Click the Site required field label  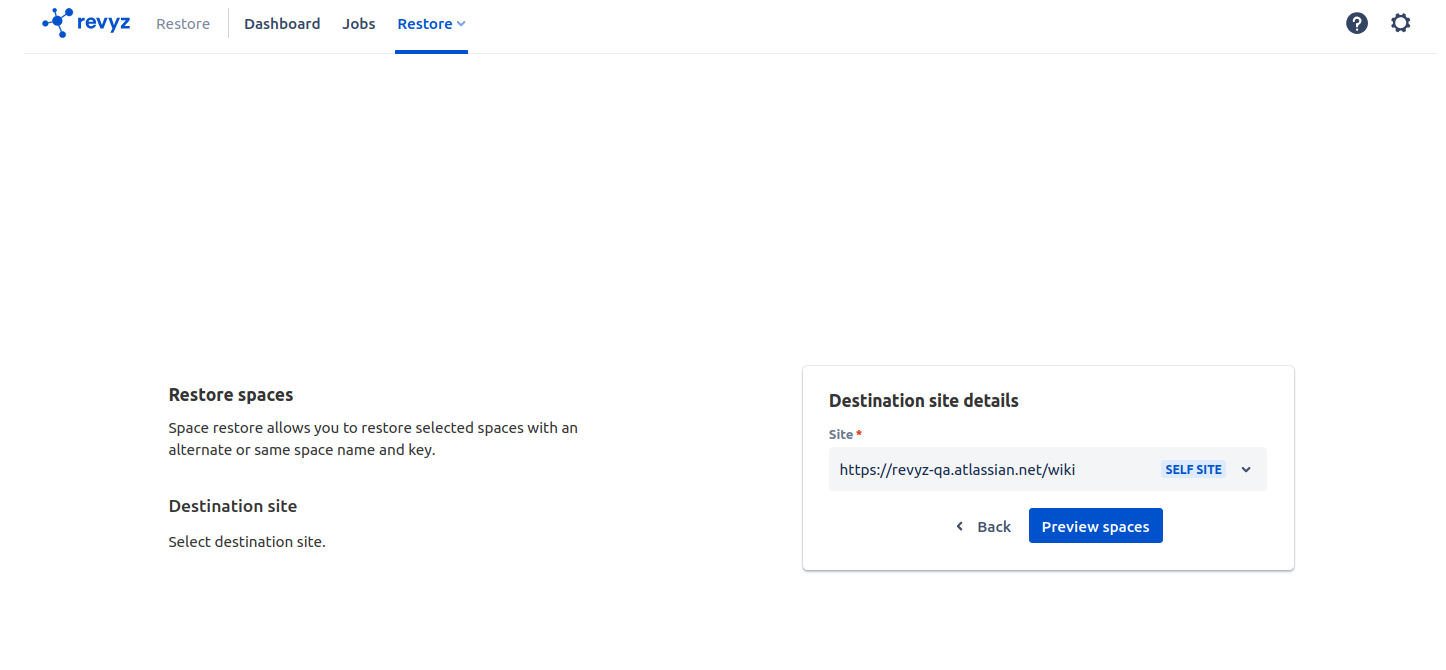(841, 434)
